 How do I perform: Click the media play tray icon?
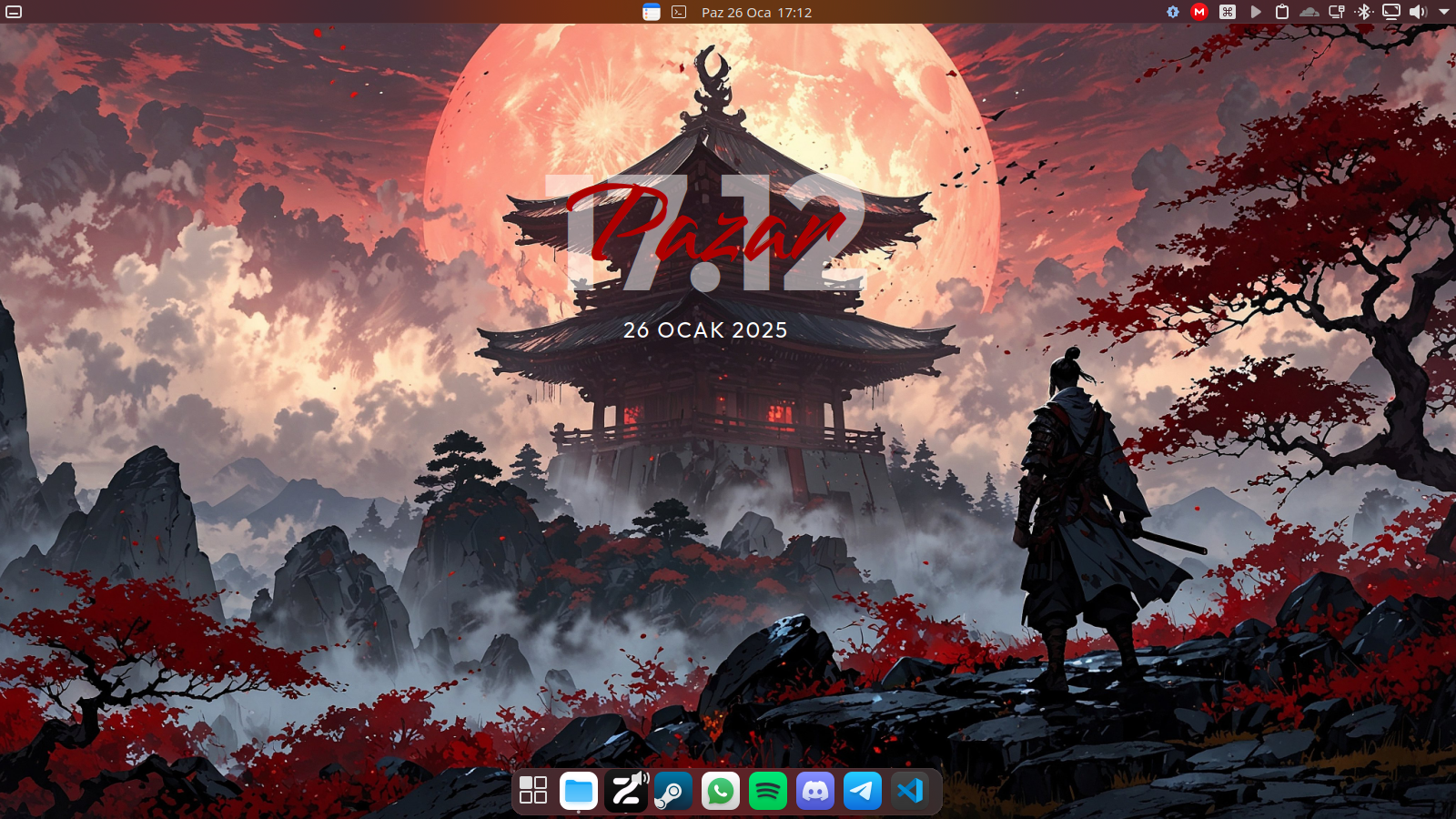(1256, 12)
